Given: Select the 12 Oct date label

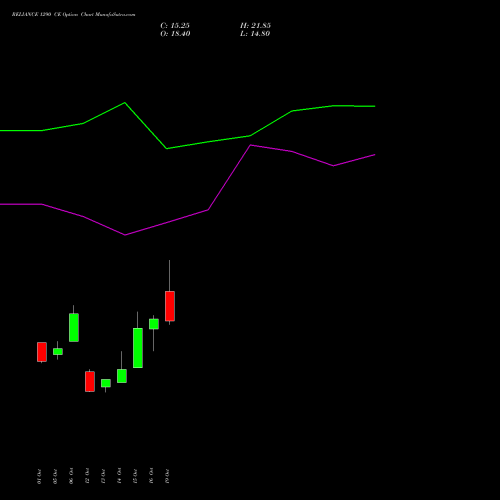Looking at the screenshot, I should (87, 476).
